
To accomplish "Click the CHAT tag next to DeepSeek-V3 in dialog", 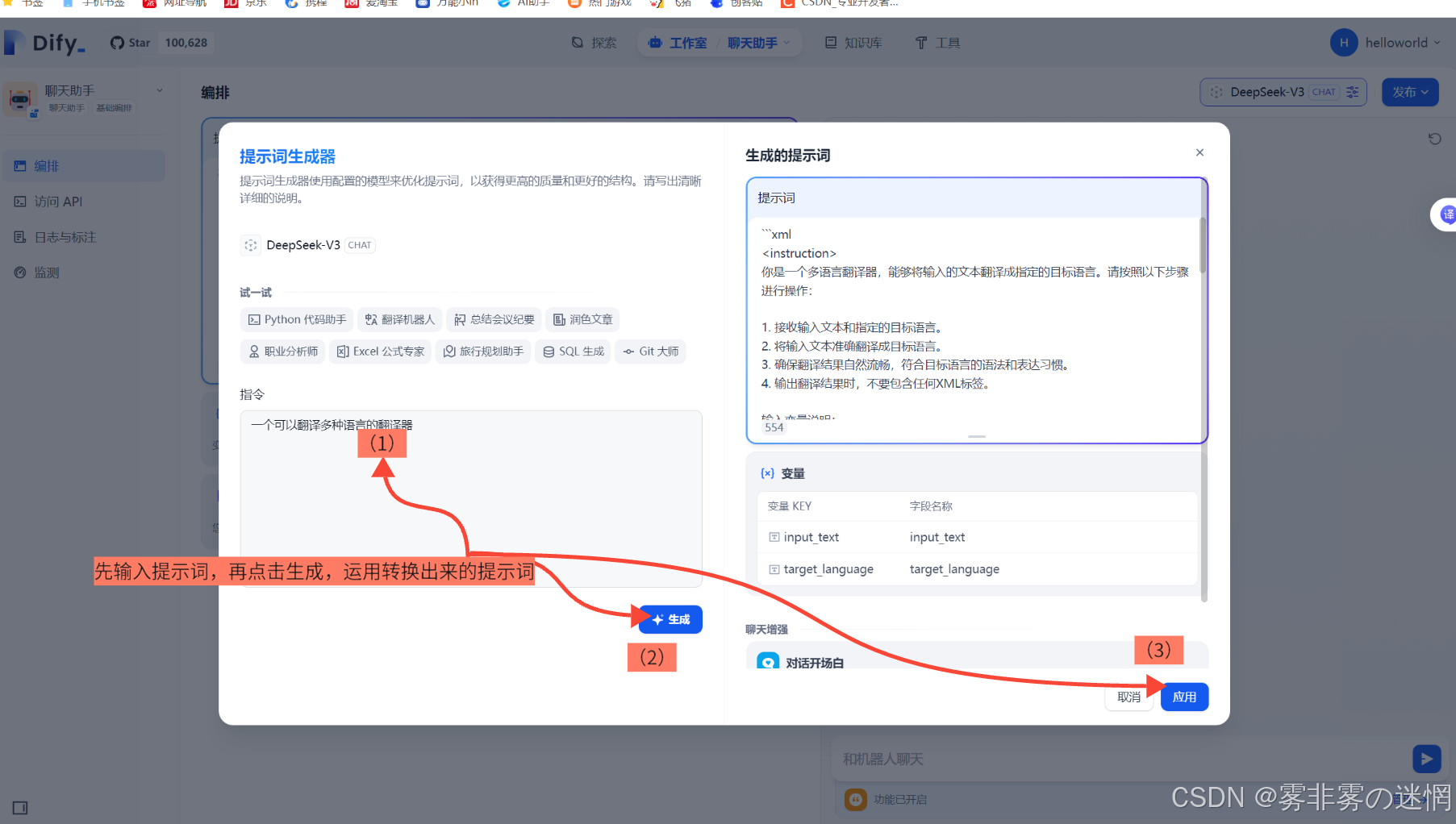I will coord(360,245).
